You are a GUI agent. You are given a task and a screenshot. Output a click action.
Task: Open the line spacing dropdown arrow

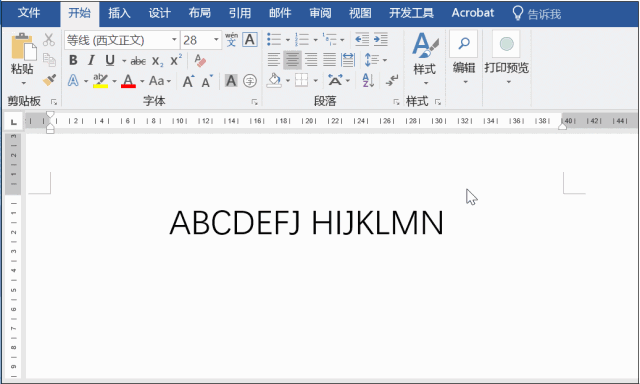tap(385, 60)
